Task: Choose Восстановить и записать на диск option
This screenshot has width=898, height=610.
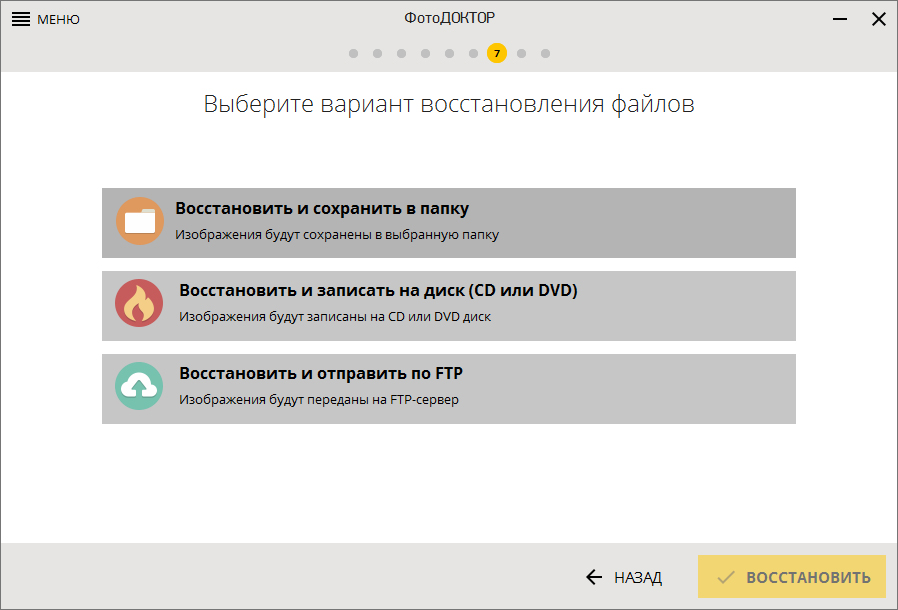Action: (x=449, y=306)
